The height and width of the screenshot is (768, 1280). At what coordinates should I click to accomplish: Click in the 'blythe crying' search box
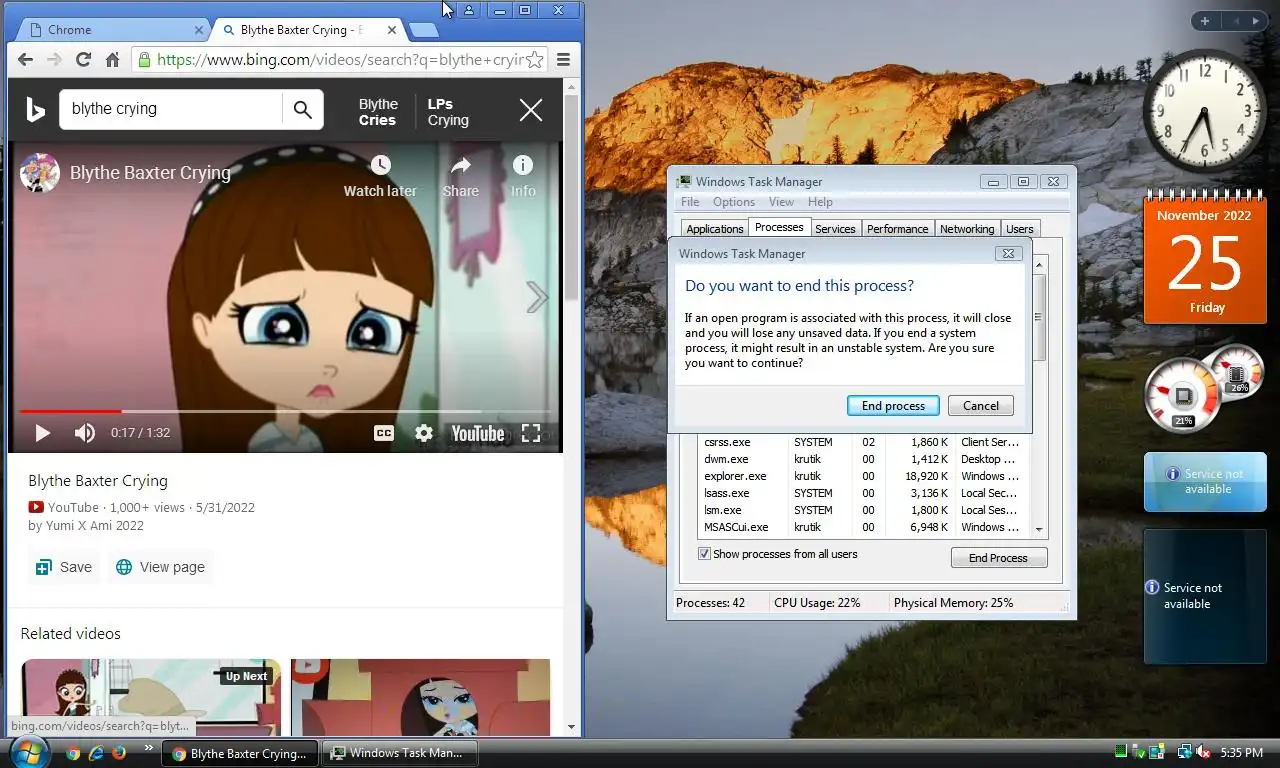[x=170, y=109]
